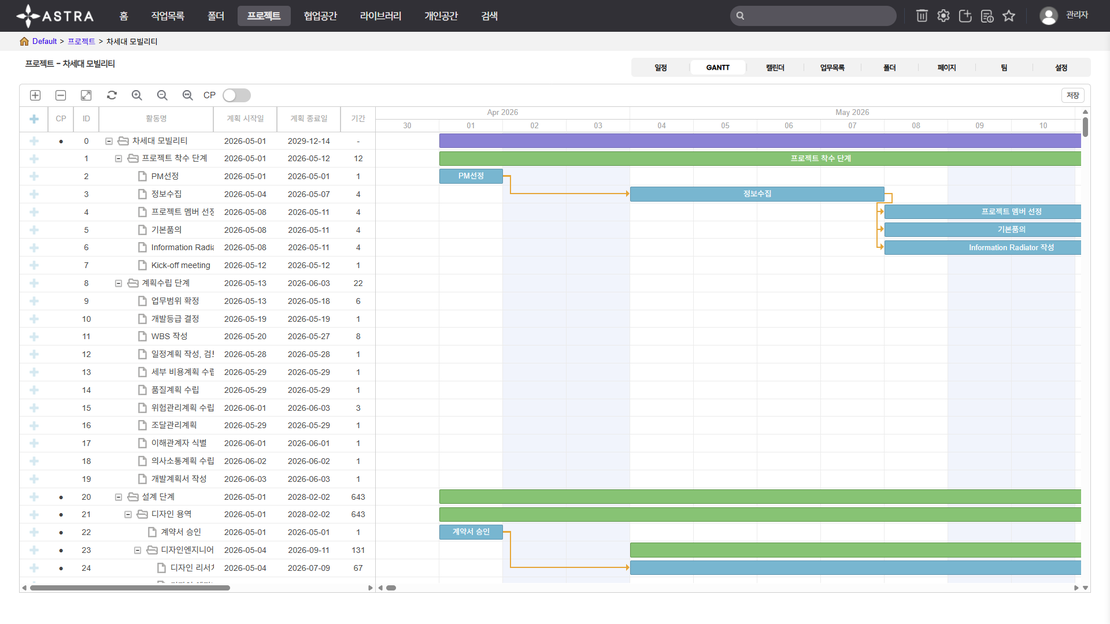
Task: Open the settings gear icon
Action: tap(944, 16)
